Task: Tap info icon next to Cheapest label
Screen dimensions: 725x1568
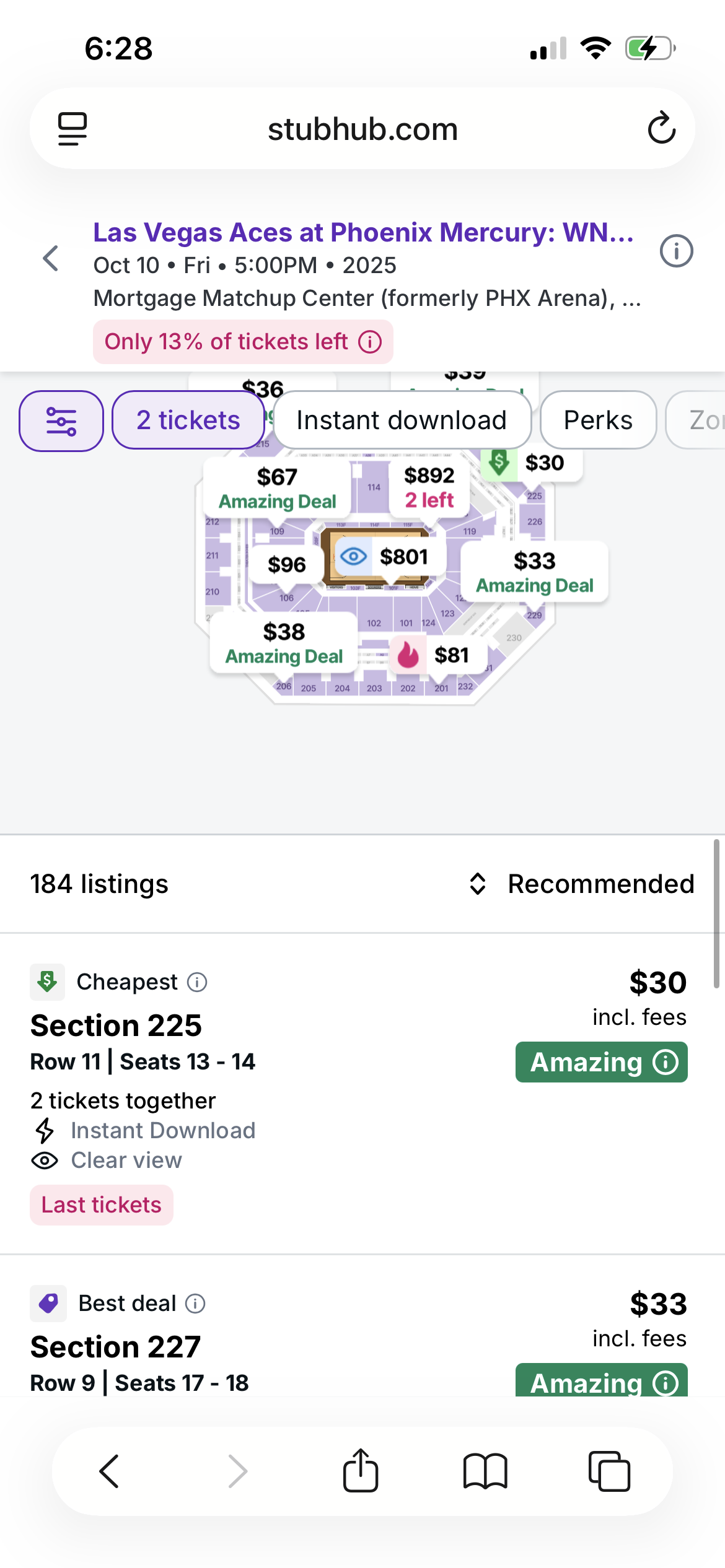Action: point(197,982)
